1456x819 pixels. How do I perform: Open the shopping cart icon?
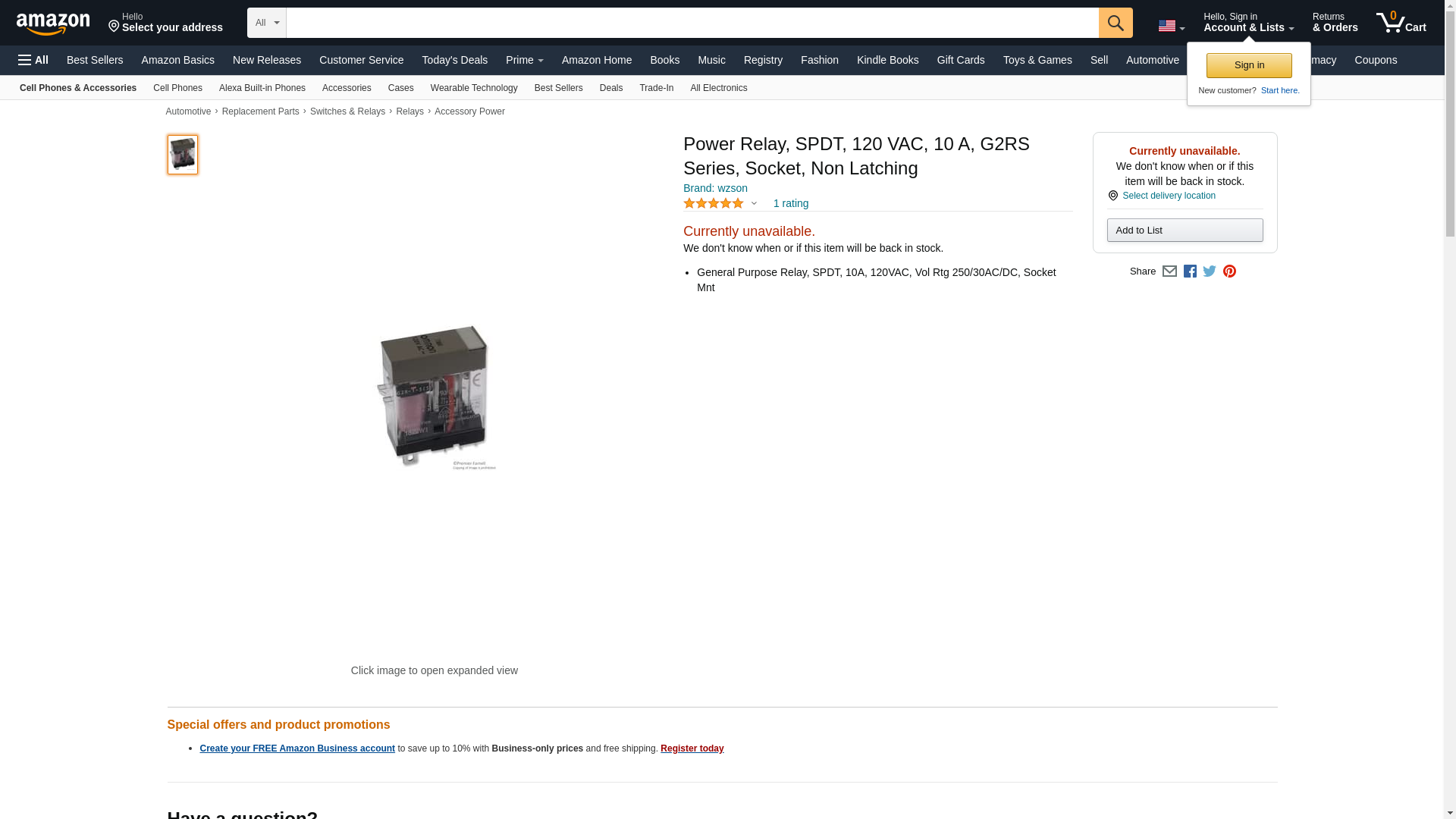pyautogui.click(x=1401, y=22)
